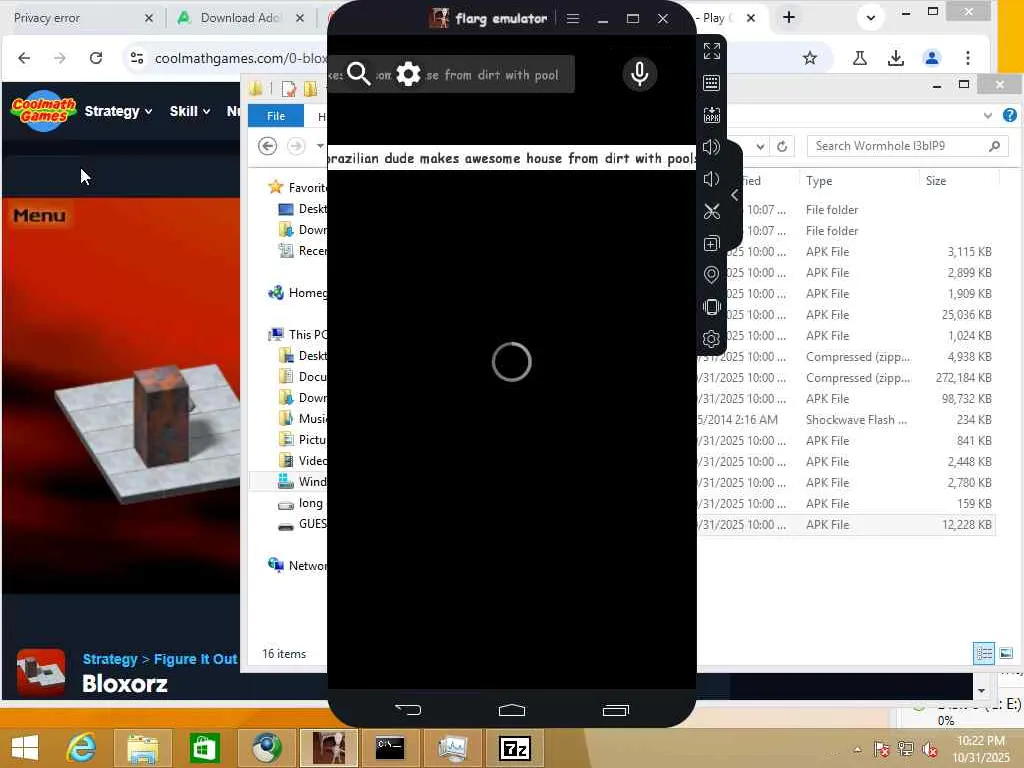Open Explorer recent locations dropdown arrow
The width and height of the screenshot is (1024, 768).
click(320, 146)
